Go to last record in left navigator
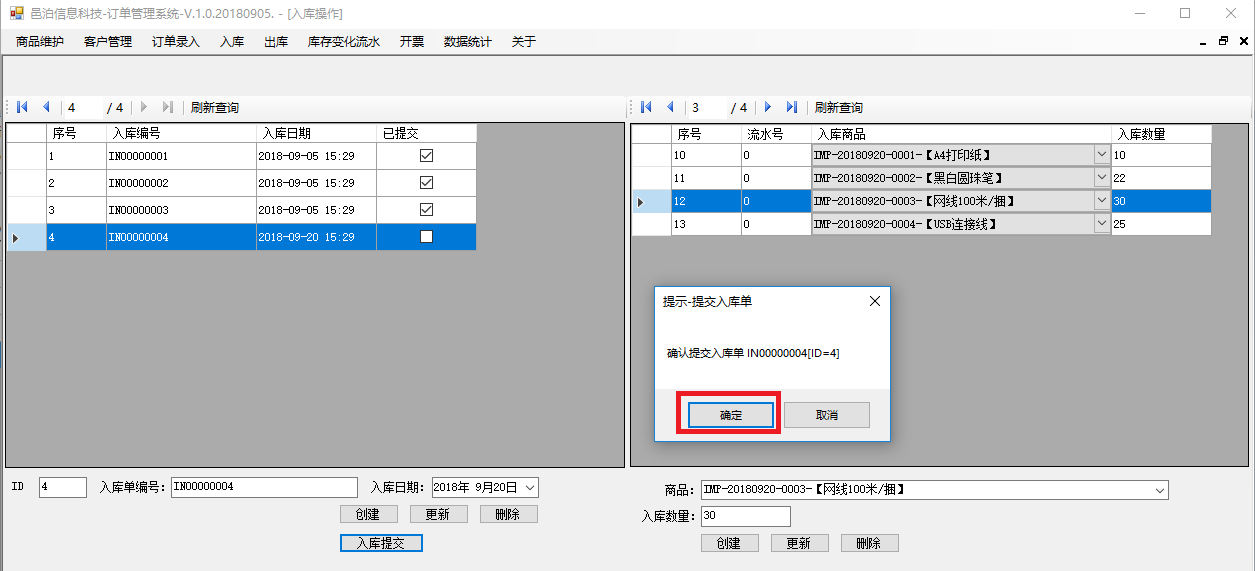Image resolution: width=1255 pixels, height=571 pixels. (x=168, y=107)
